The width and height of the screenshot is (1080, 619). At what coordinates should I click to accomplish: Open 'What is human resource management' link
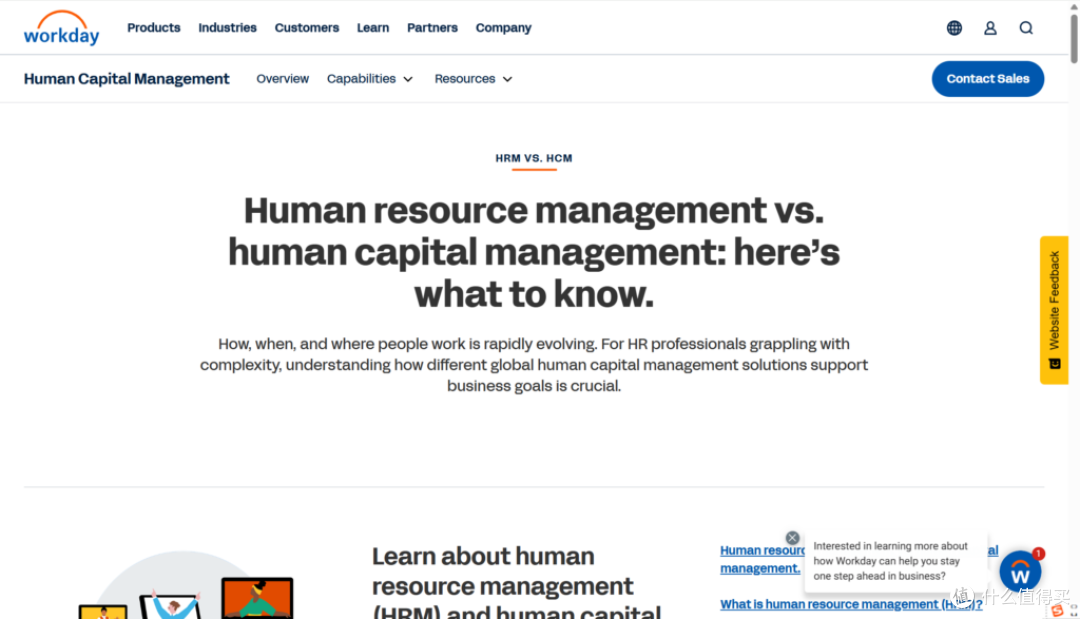pyautogui.click(x=851, y=604)
